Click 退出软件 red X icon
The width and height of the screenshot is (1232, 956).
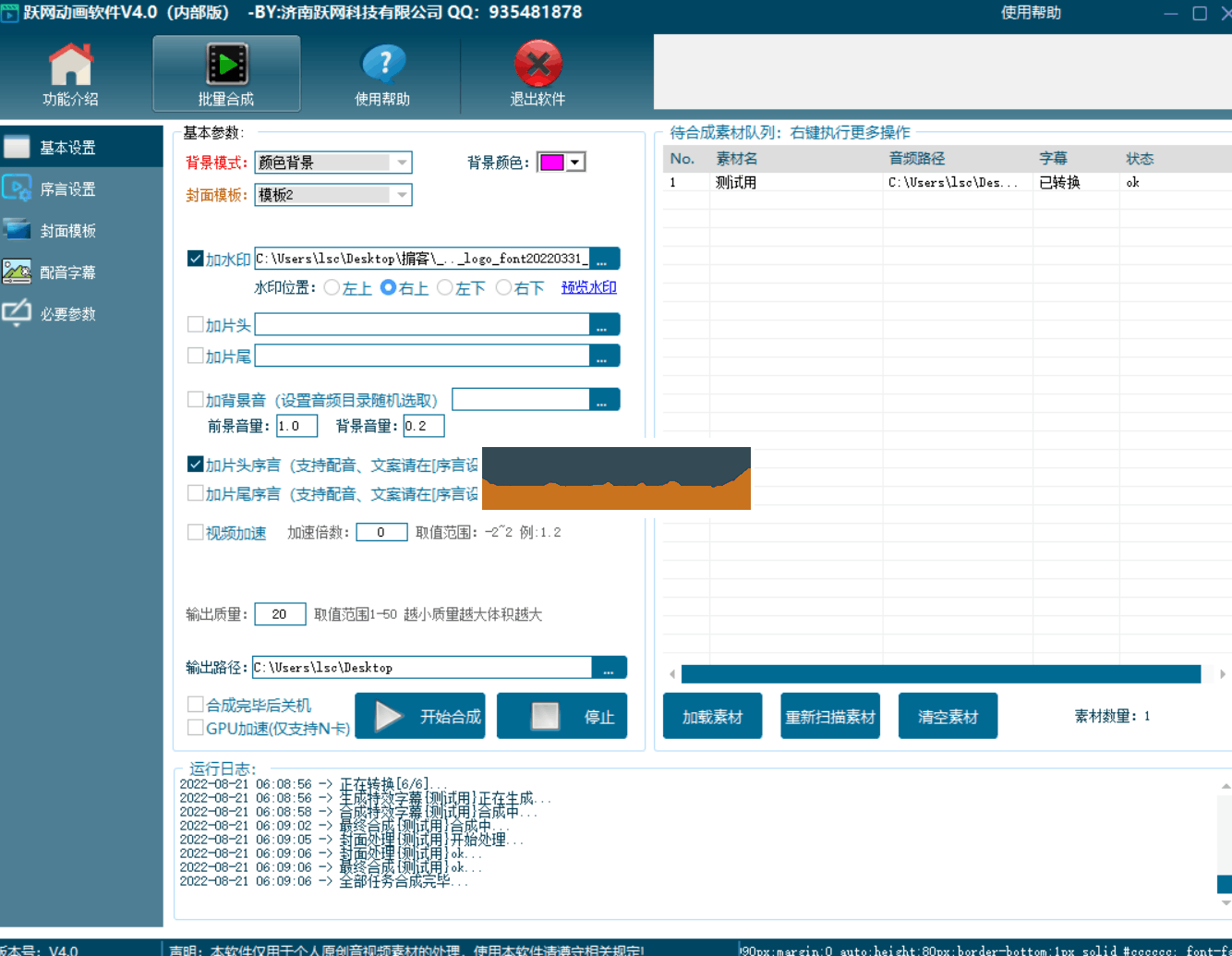[x=538, y=65]
